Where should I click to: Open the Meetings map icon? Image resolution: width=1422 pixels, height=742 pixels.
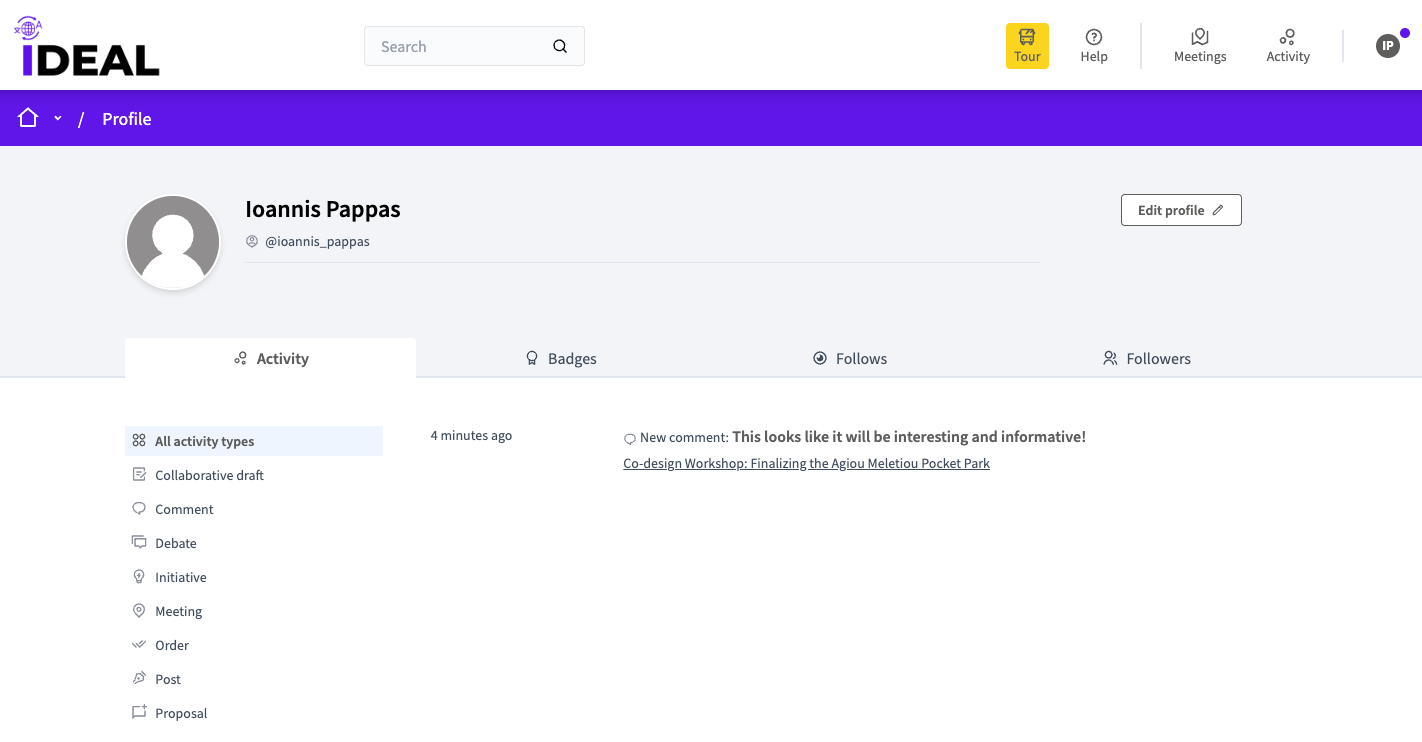click(x=1199, y=37)
